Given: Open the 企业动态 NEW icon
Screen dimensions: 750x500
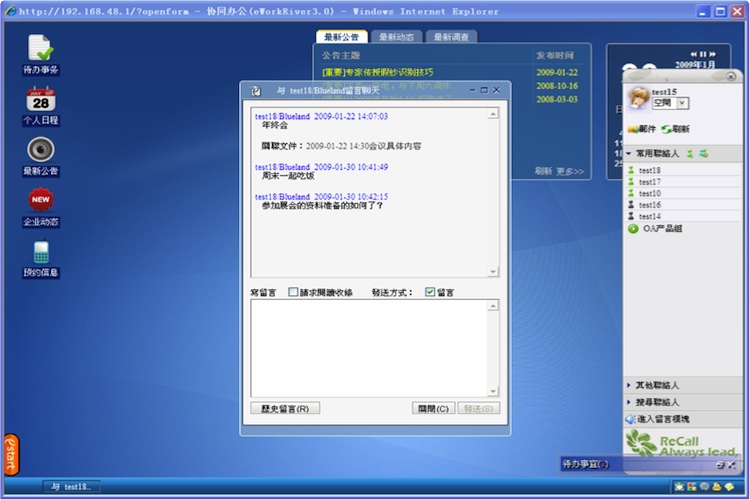Looking at the screenshot, I should (x=40, y=200).
